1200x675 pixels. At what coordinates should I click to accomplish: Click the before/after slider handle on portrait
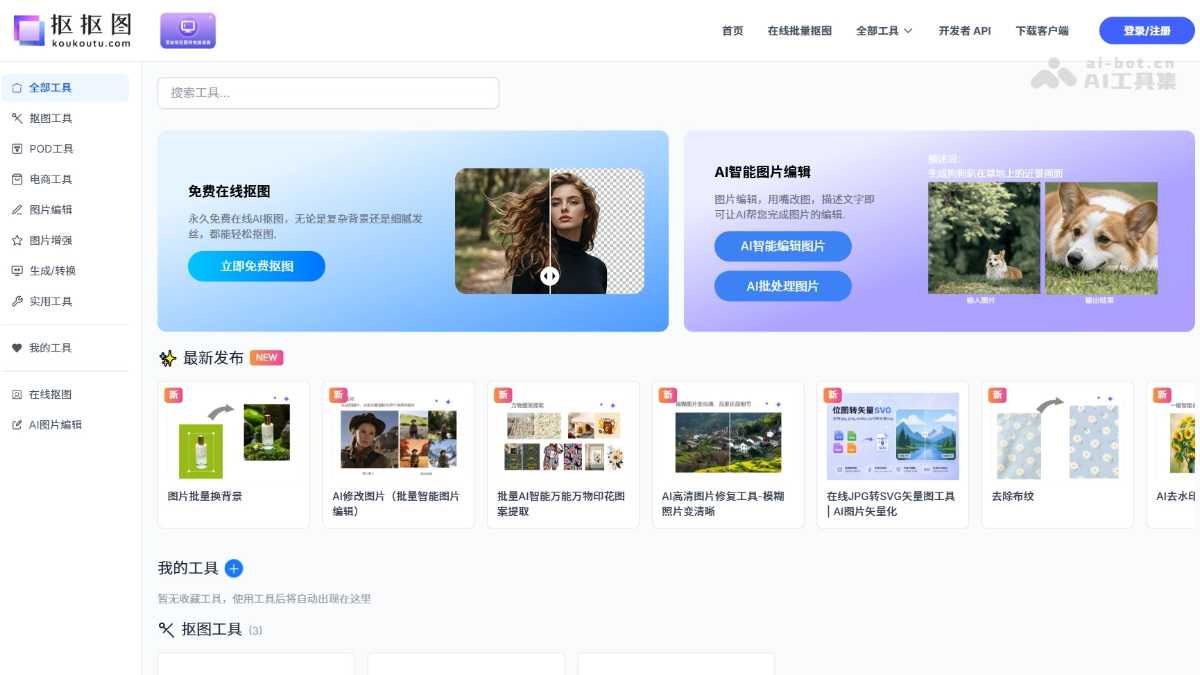pyautogui.click(x=550, y=276)
